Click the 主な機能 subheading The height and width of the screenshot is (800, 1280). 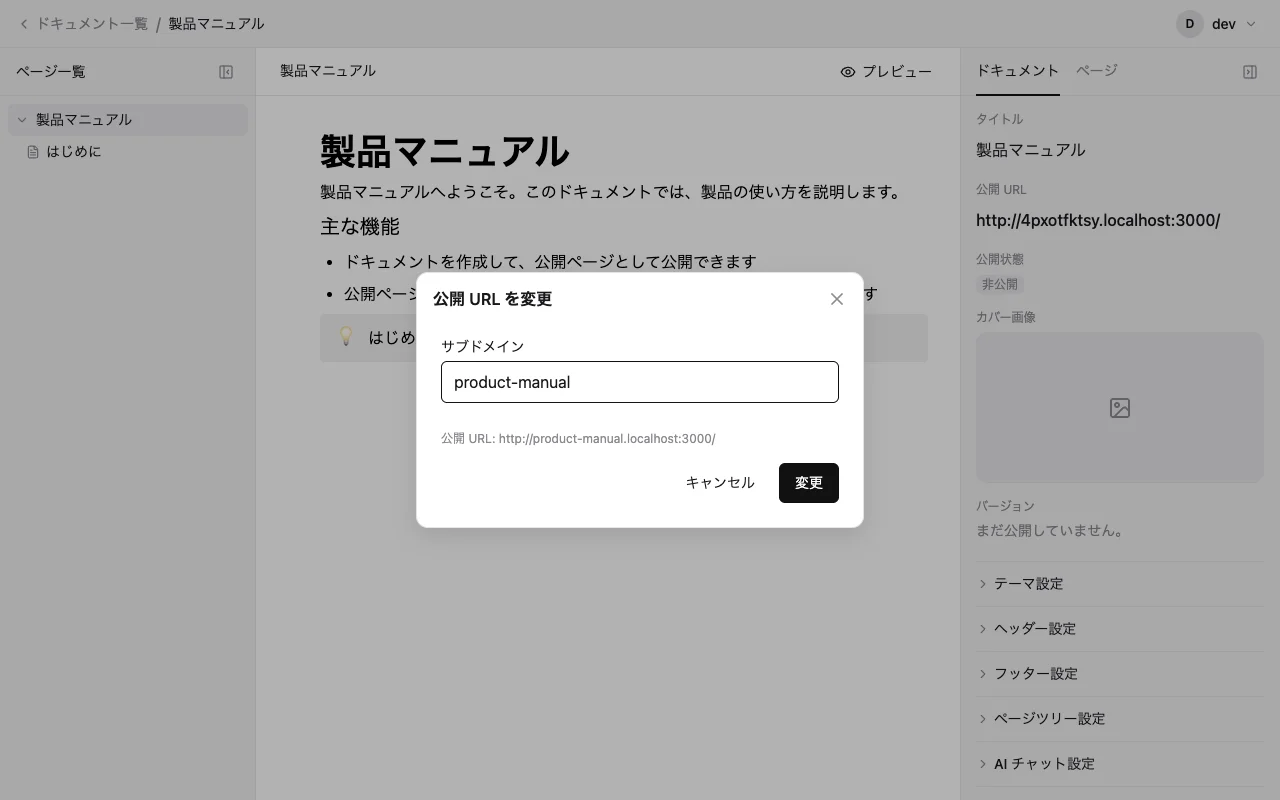coord(360,227)
